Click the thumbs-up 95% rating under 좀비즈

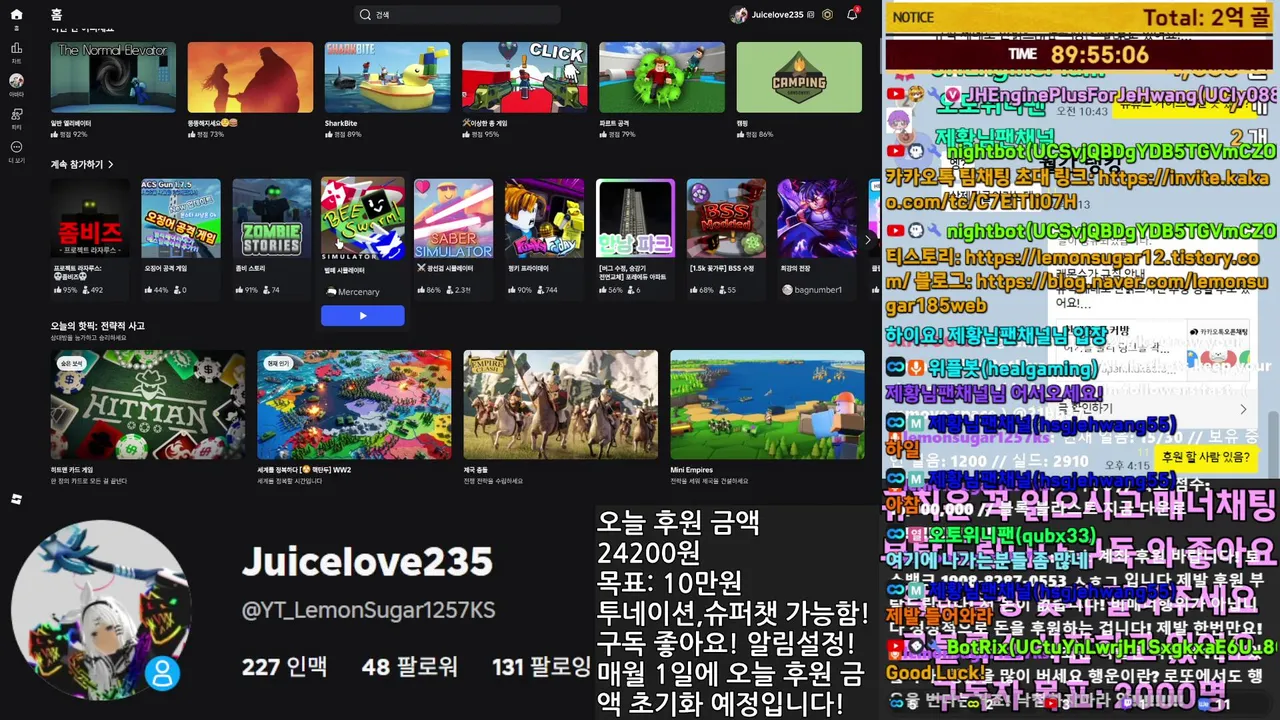click(x=67, y=290)
